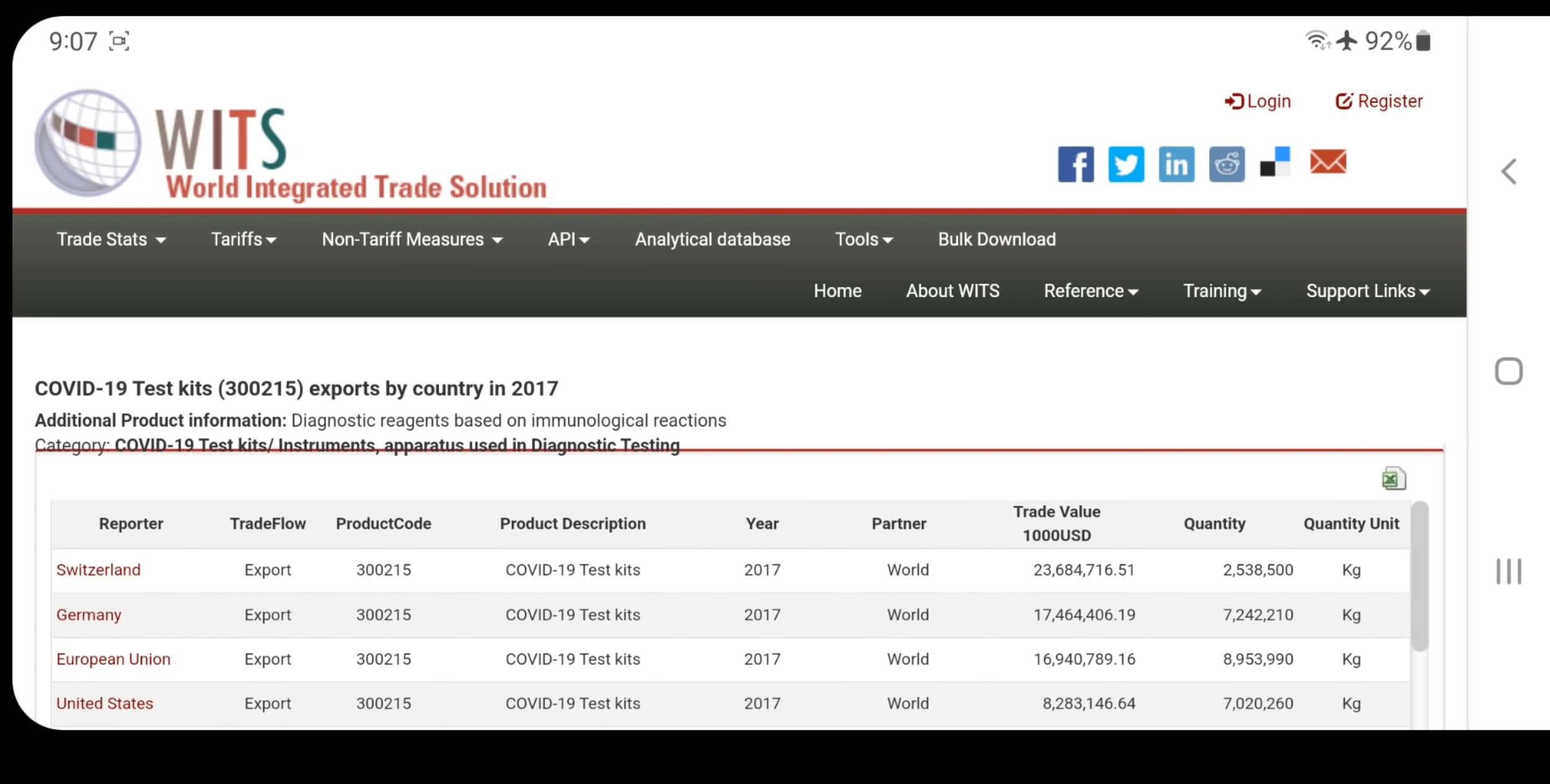The width and height of the screenshot is (1550, 784).
Task: Download table as Excel file icon
Action: pos(1393,478)
